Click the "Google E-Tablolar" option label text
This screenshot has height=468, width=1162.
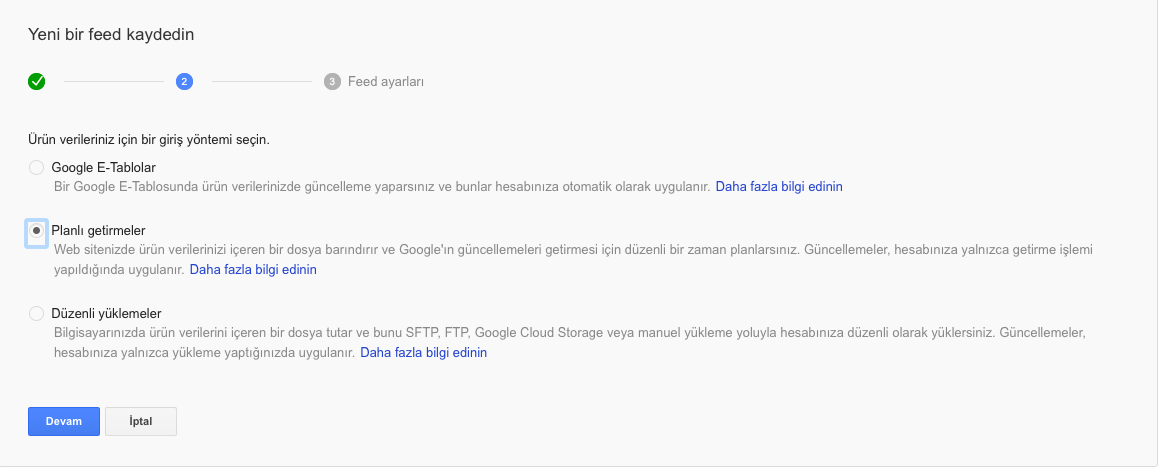pyautogui.click(x=103, y=167)
